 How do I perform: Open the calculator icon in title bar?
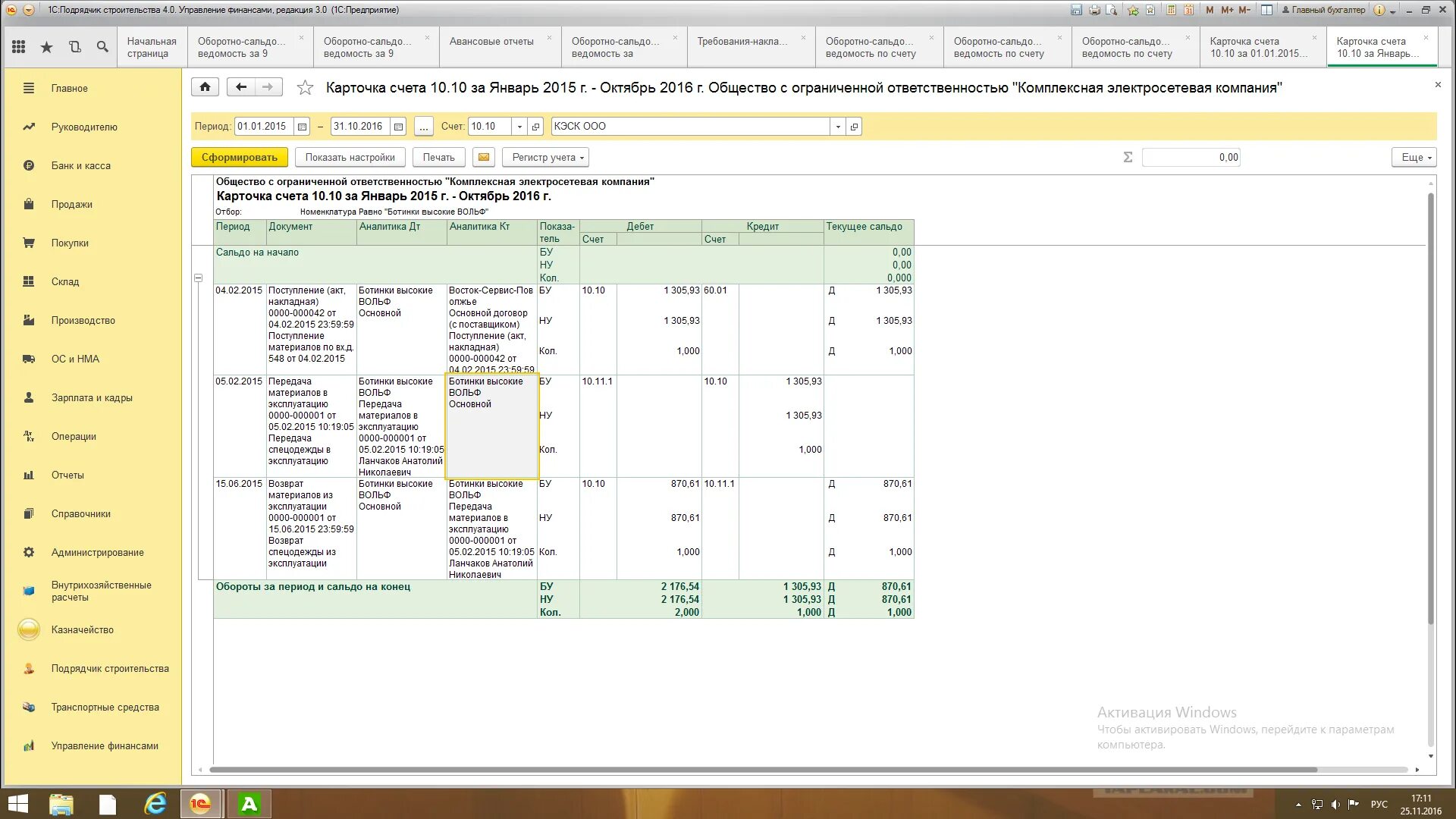[1172, 10]
